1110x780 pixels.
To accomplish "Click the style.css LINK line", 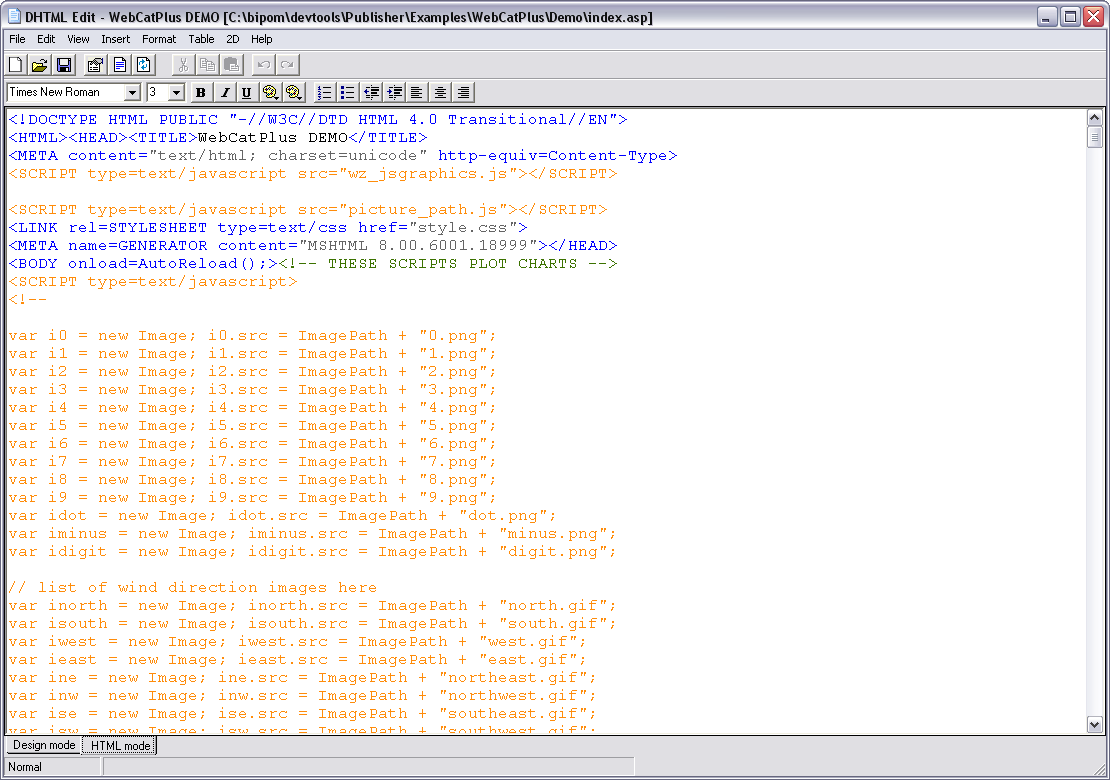I will [268, 227].
